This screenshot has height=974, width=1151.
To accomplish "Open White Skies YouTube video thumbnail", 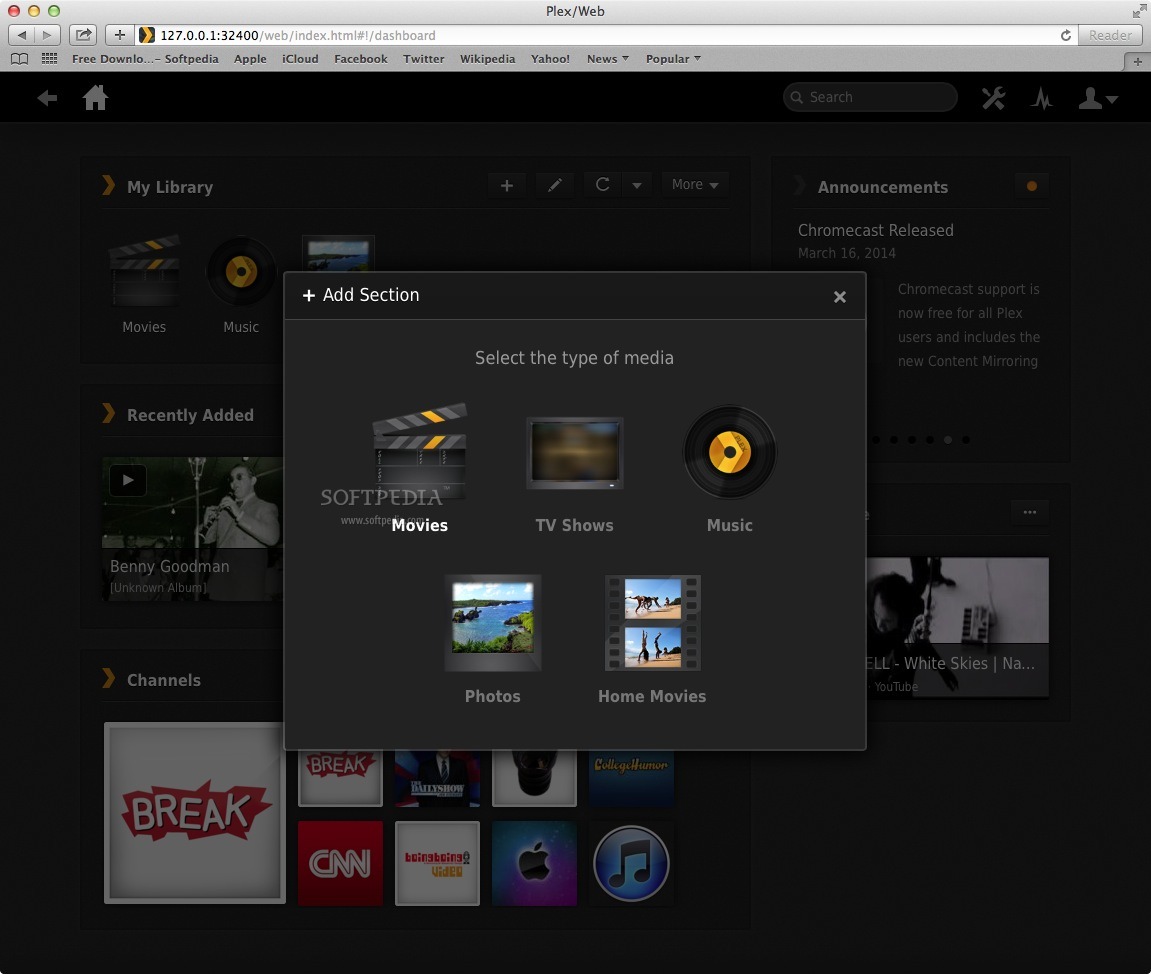I will click(x=957, y=626).
